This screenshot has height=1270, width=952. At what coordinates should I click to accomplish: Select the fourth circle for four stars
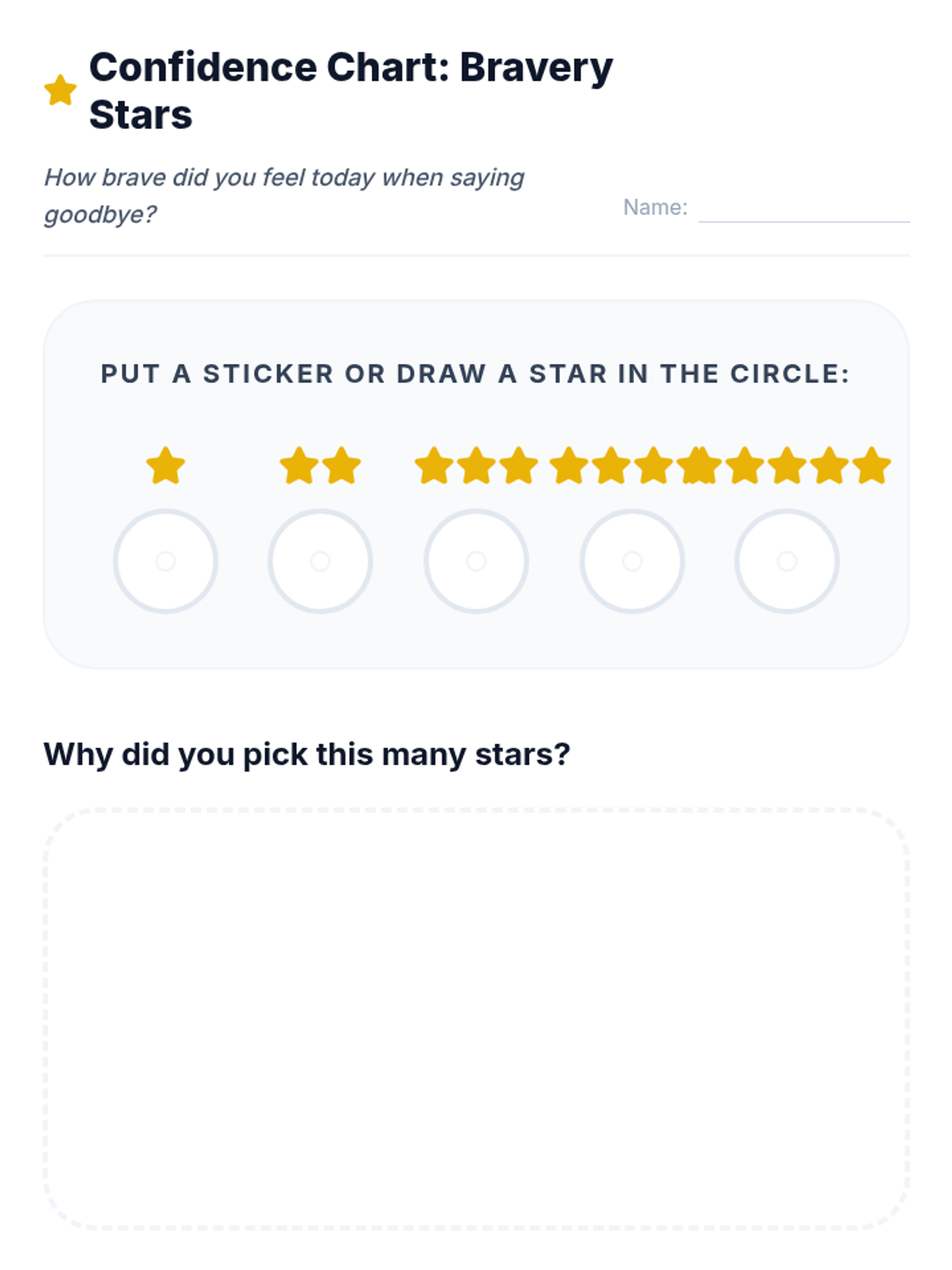(632, 561)
